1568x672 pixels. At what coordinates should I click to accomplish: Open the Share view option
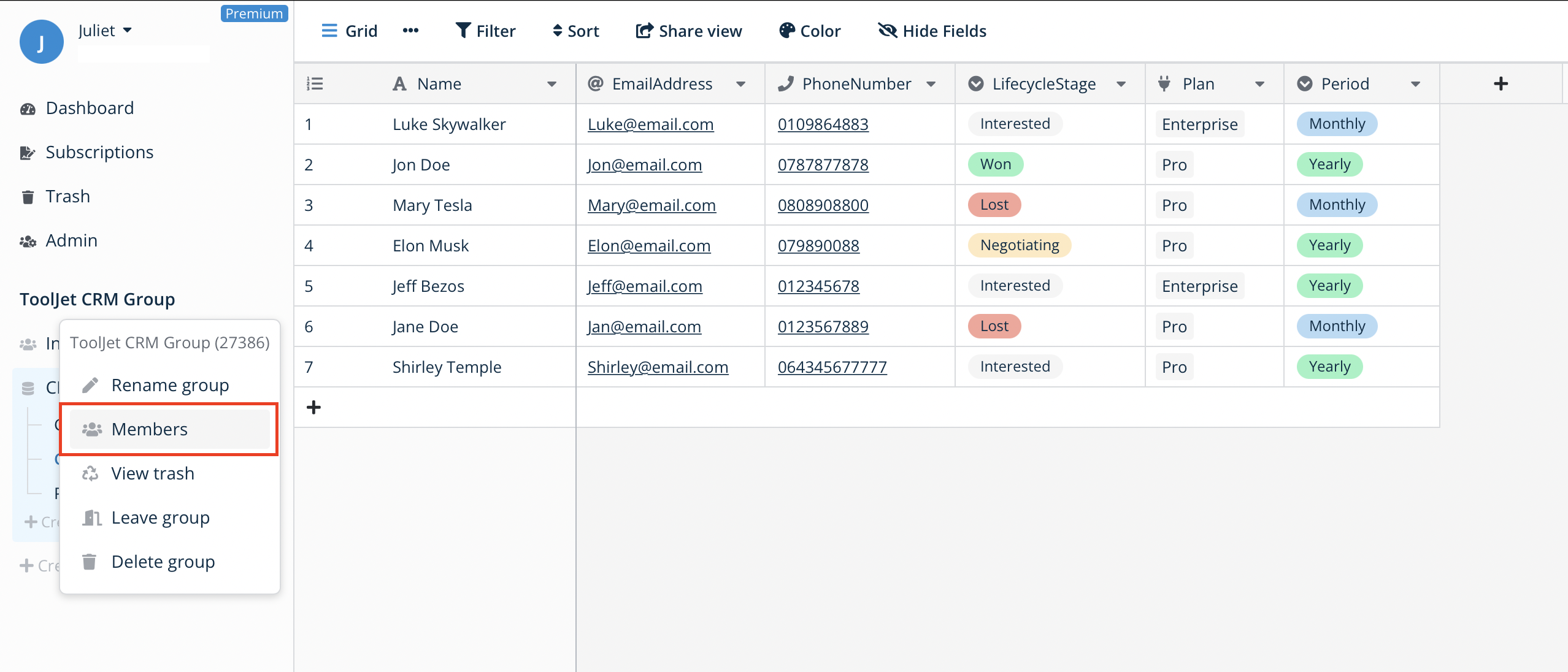point(688,31)
